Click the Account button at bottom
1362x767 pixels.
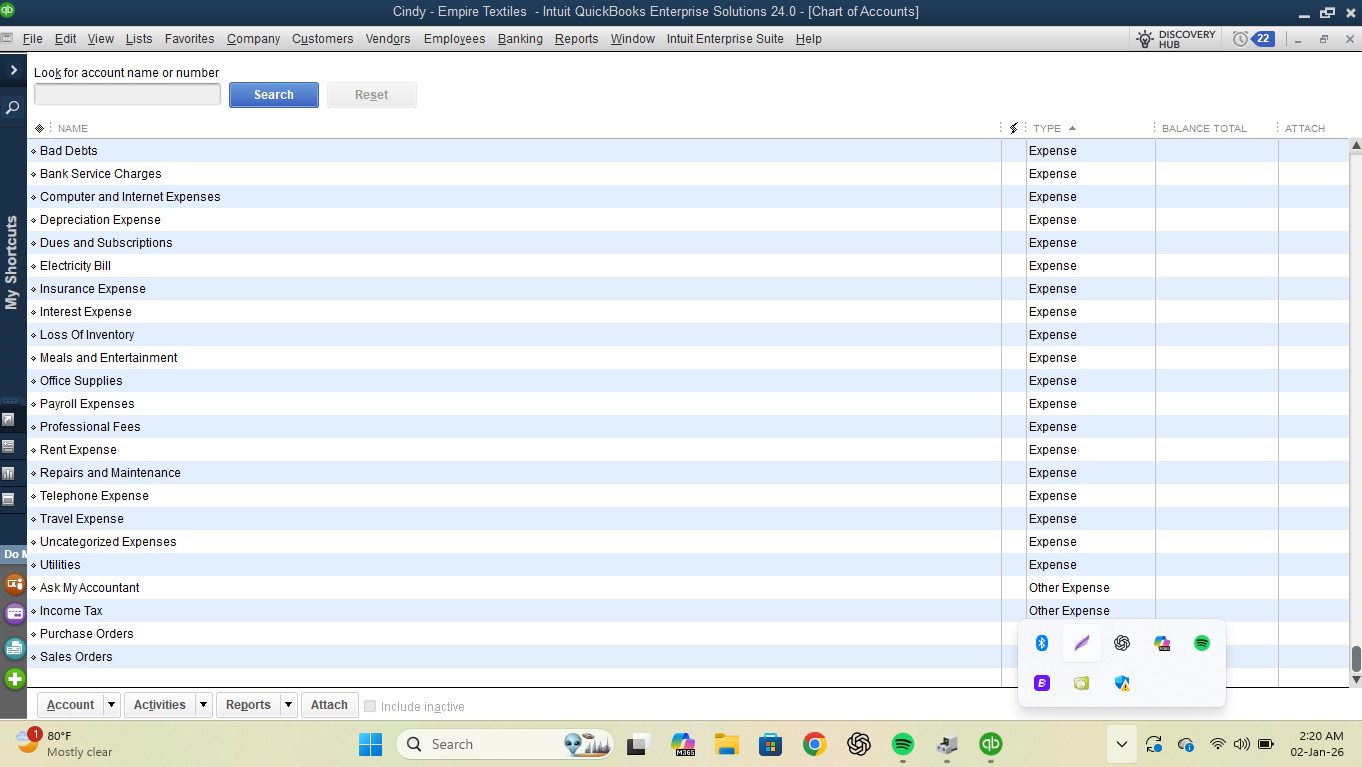point(70,705)
